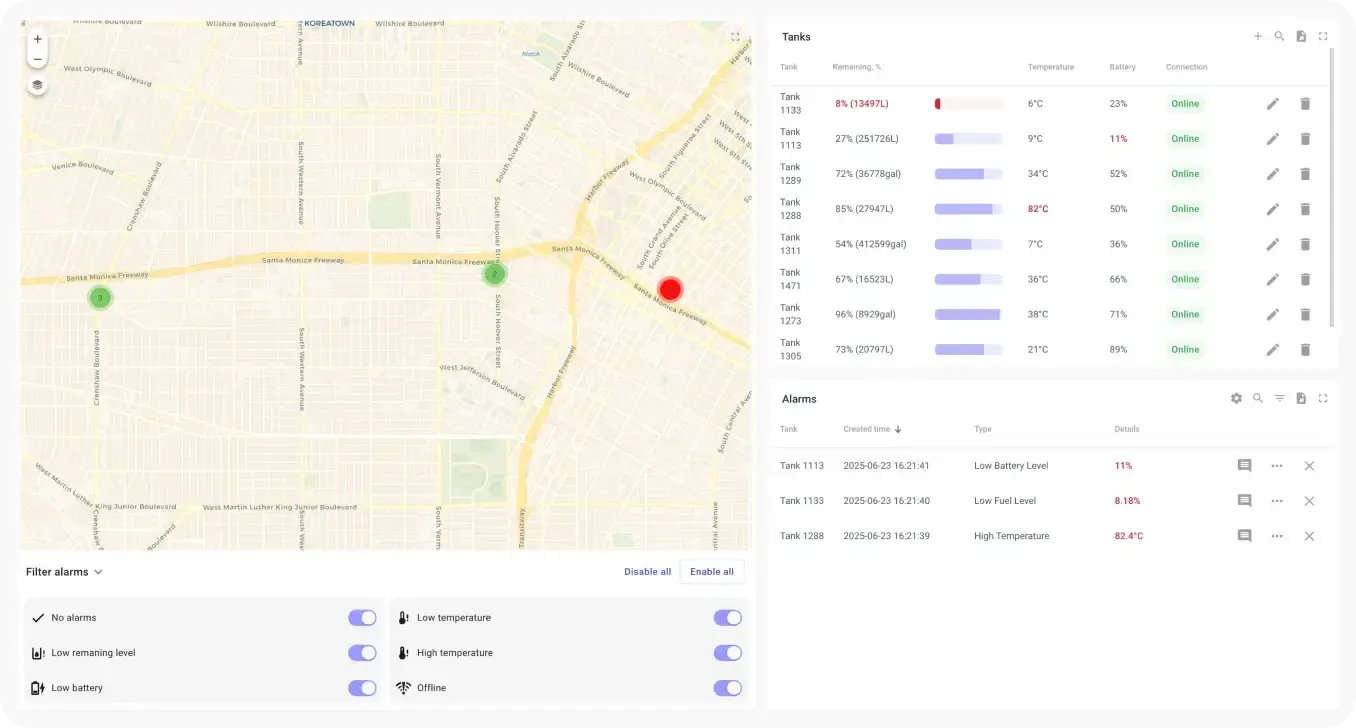This screenshot has width=1356, height=728.
Task: Toggle the Low temperature filter
Action: 728,618
